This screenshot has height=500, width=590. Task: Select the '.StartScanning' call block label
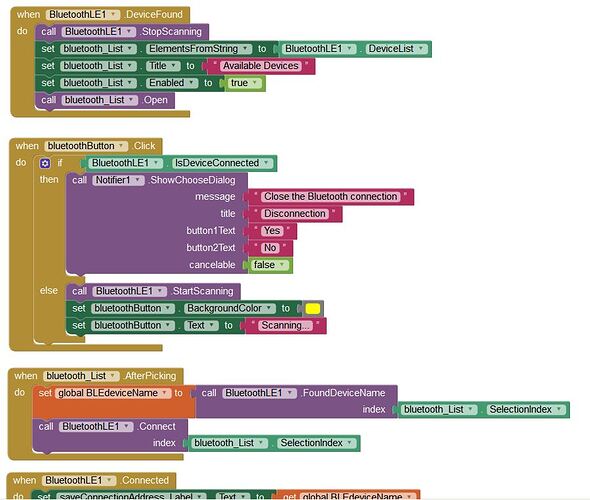point(202,291)
